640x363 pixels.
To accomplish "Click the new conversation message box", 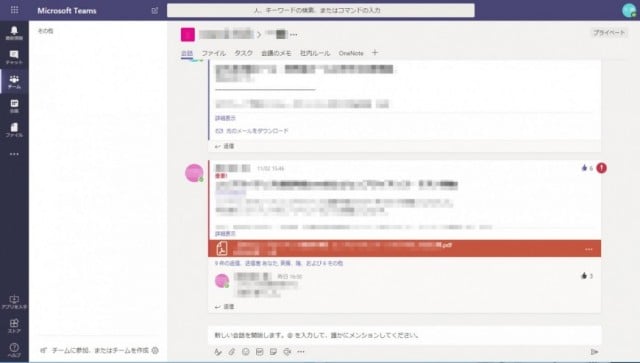I will tap(404, 335).
